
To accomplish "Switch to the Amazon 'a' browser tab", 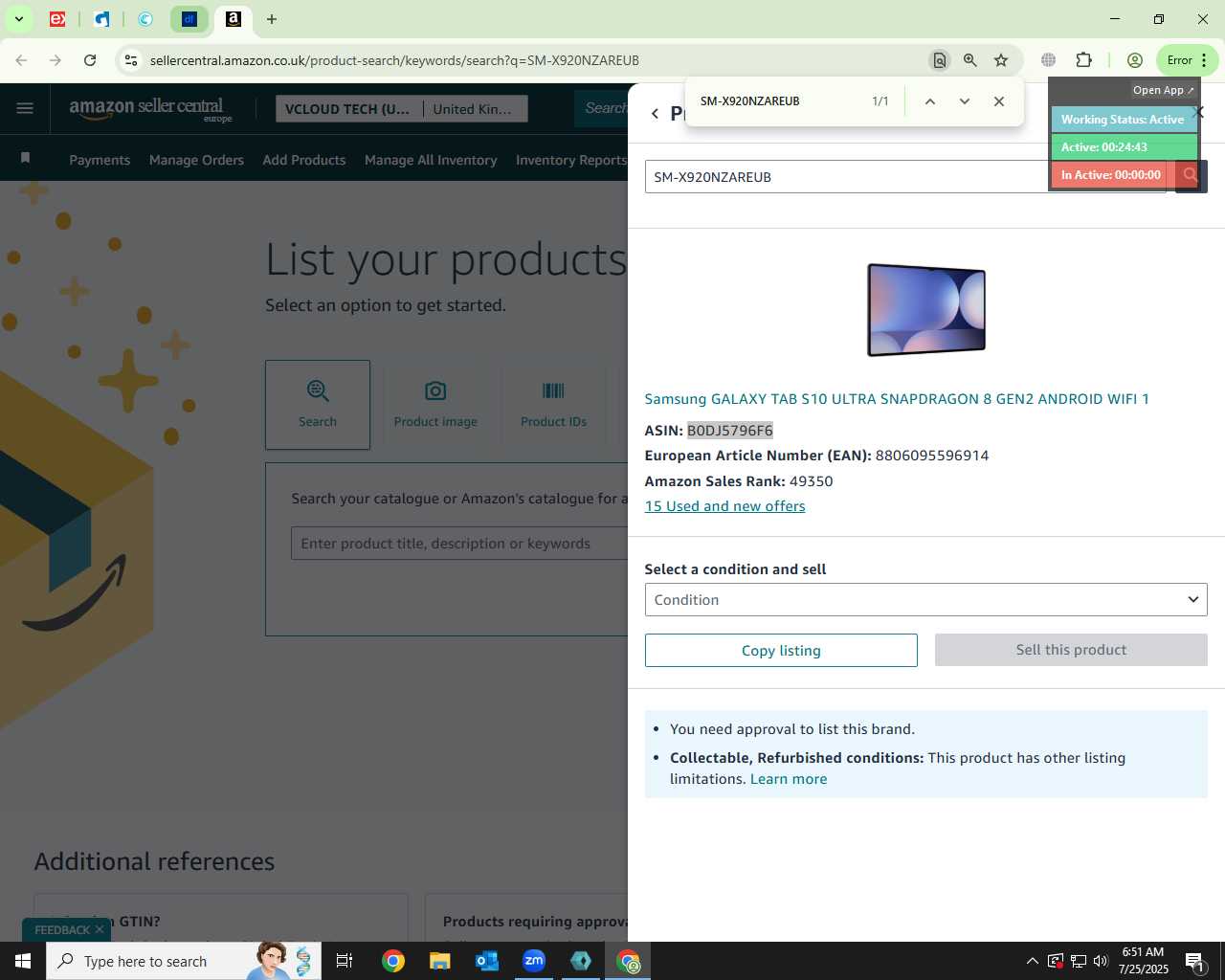I will coord(233,18).
